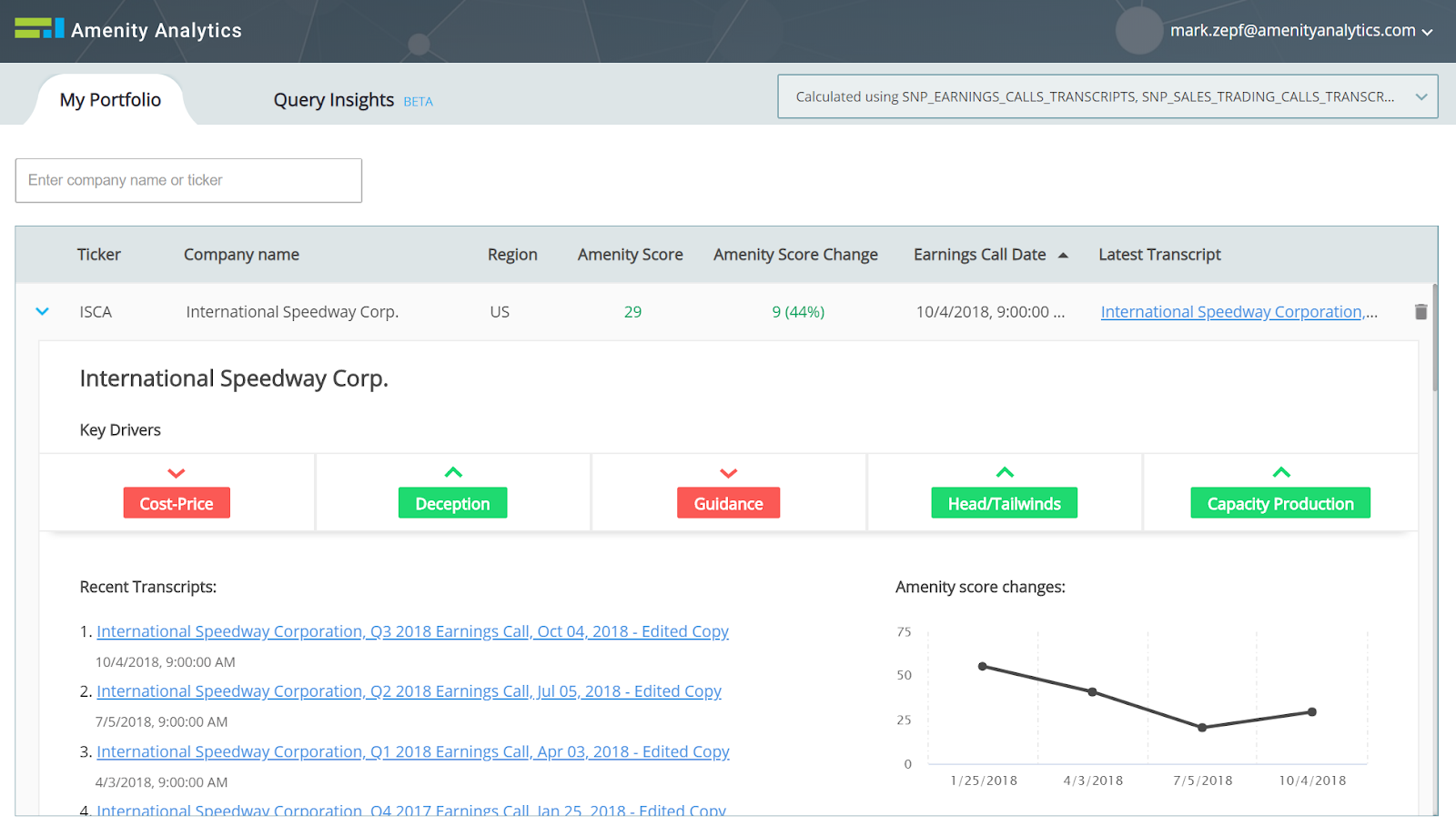Click the Guidance key driver button
The image size is (1456, 826).
point(728,503)
